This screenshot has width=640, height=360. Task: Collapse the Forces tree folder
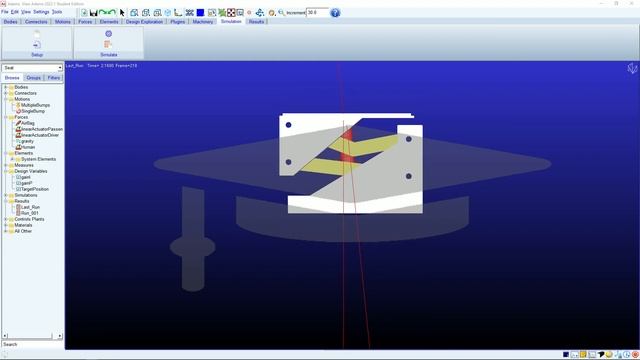point(6,117)
